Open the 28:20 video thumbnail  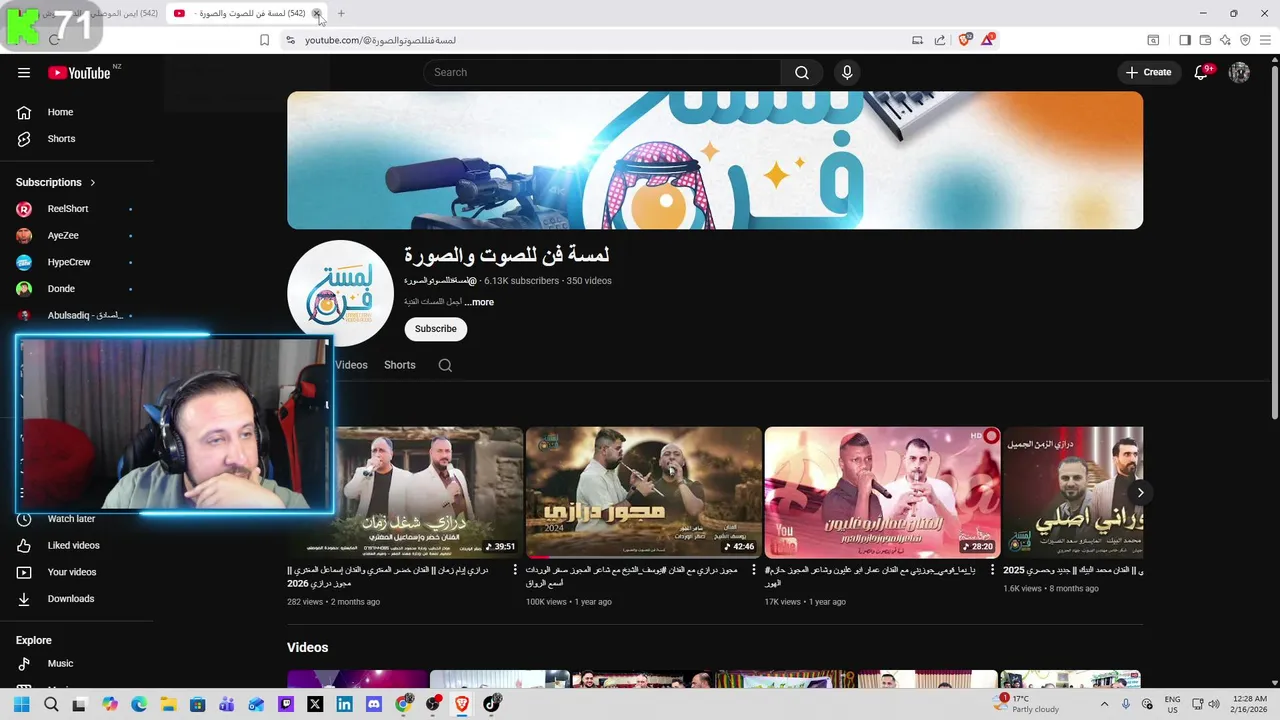point(883,492)
